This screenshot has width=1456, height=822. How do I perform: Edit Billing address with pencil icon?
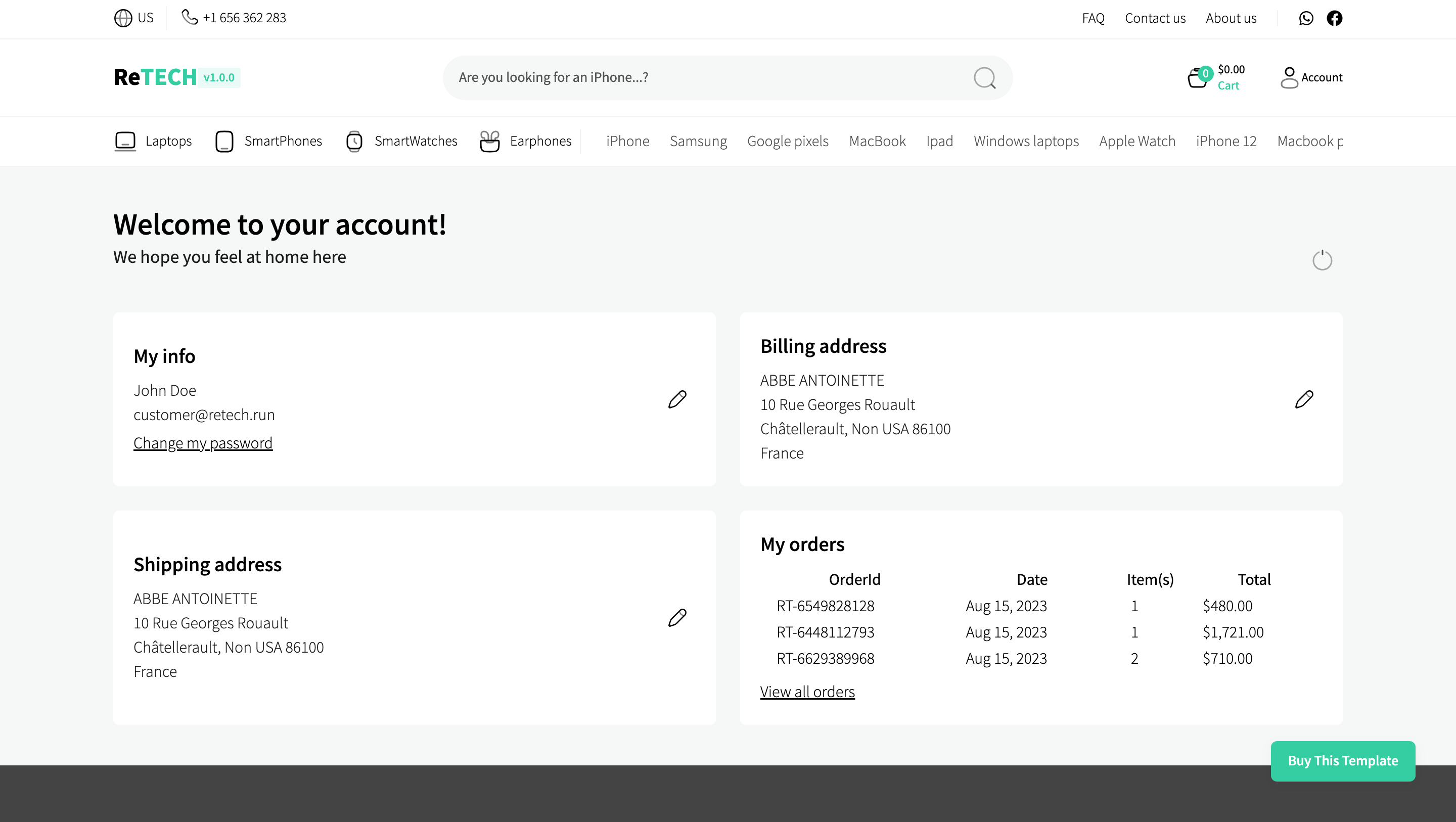(x=1304, y=400)
